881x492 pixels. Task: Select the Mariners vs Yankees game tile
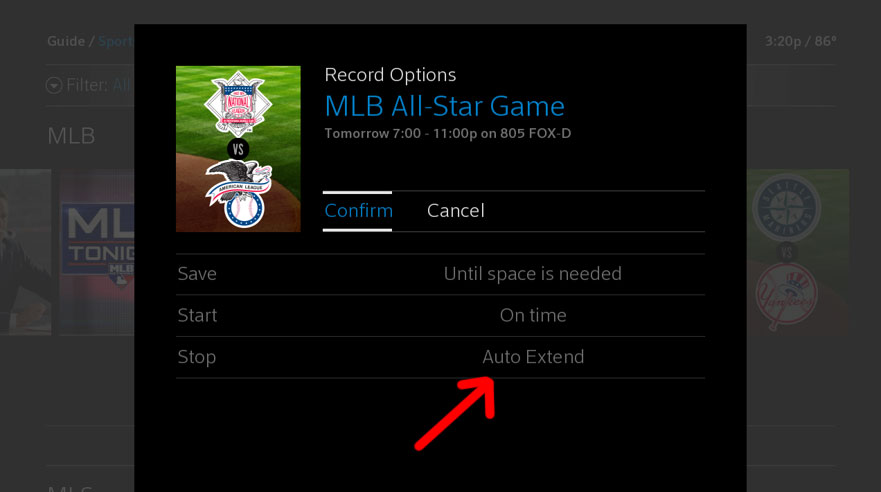[x=798, y=253]
